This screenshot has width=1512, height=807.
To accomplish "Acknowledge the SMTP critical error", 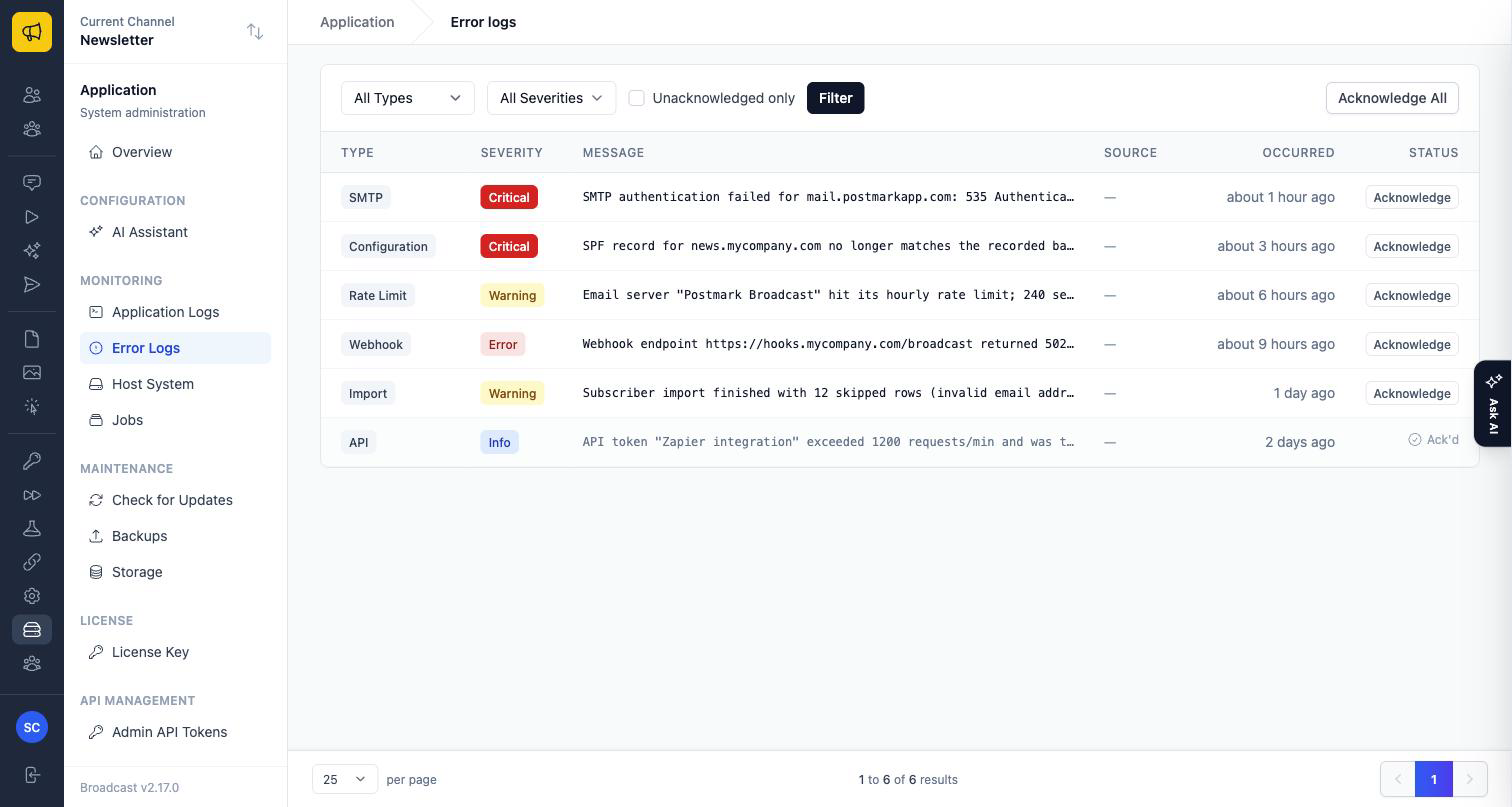I will click(x=1412, y=197).
